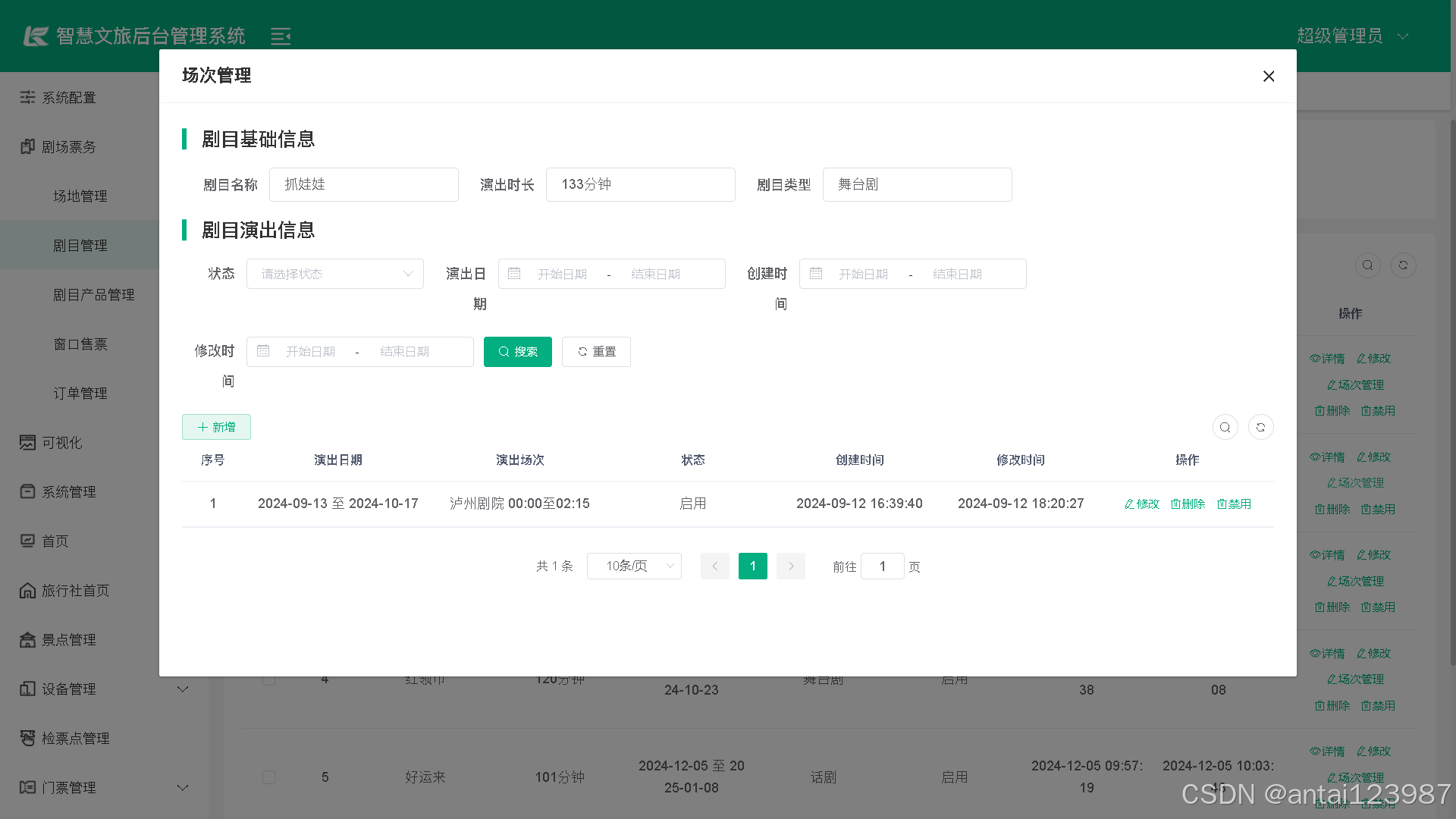Image resolution: width=1456 pixels, height=819 pixels.
Task: Check the checkbox on the 红领巾 row
Action: coord(268,679)
